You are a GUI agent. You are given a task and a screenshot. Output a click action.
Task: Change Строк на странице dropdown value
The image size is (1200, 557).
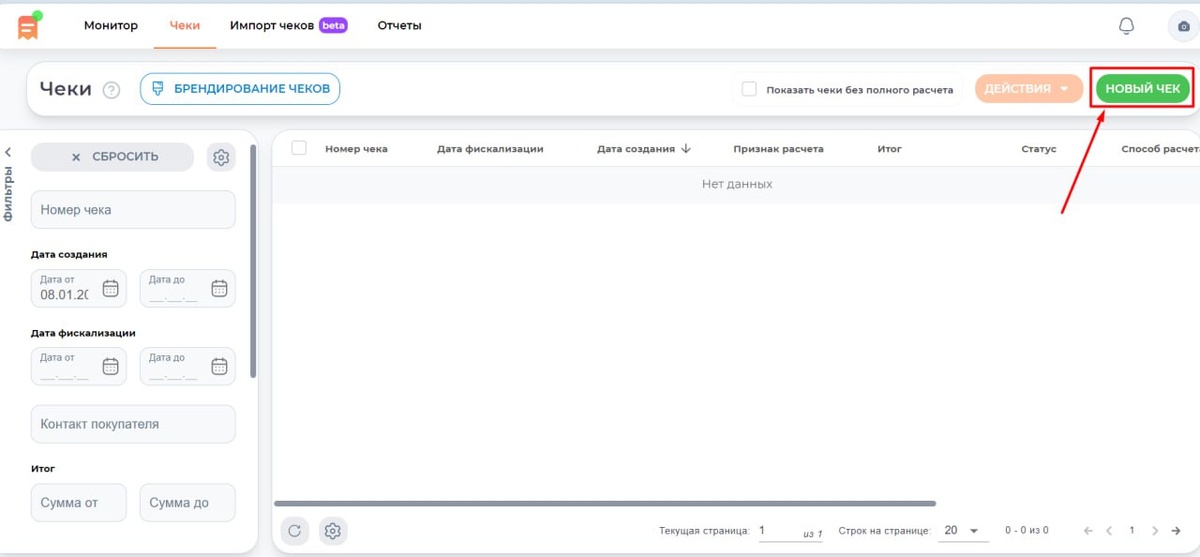[962, 531]
